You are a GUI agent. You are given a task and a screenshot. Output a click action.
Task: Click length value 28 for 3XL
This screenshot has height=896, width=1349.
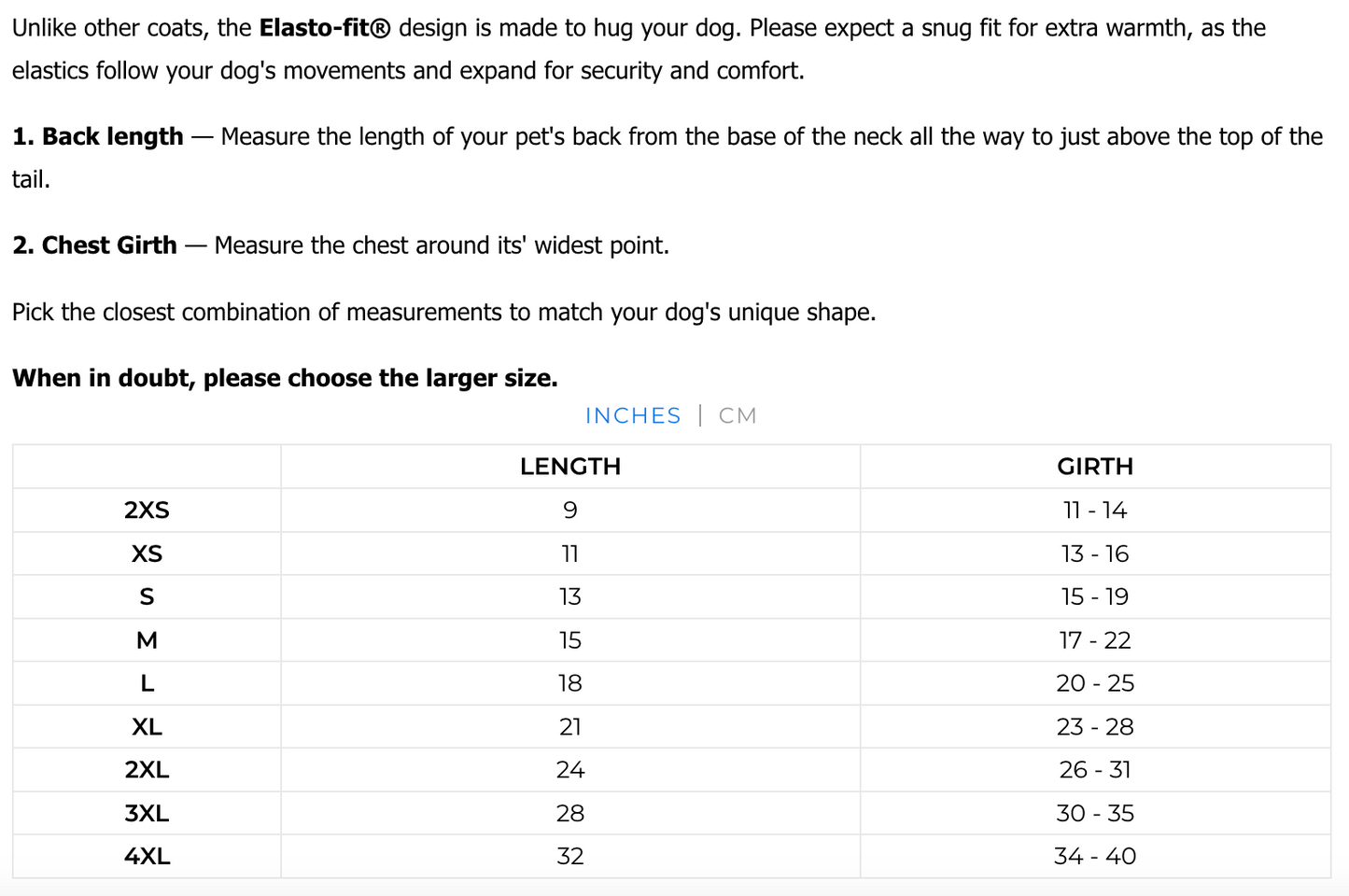point(570,814)
